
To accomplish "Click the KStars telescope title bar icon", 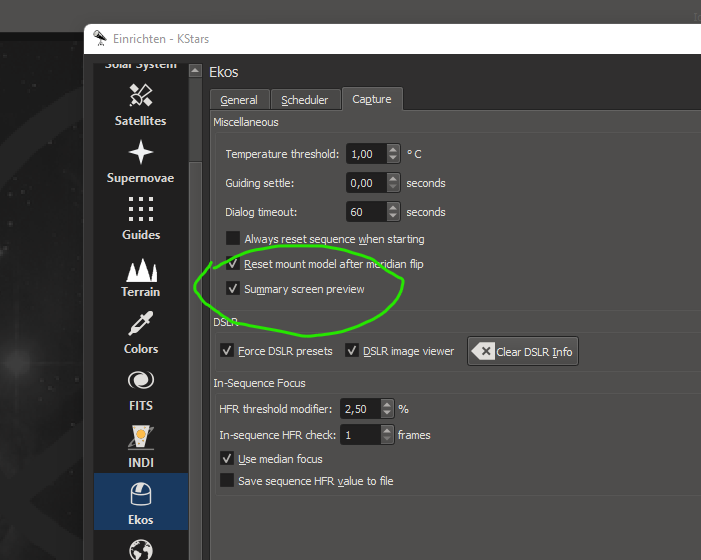I will pyautogui.click(x=100, y=38).
